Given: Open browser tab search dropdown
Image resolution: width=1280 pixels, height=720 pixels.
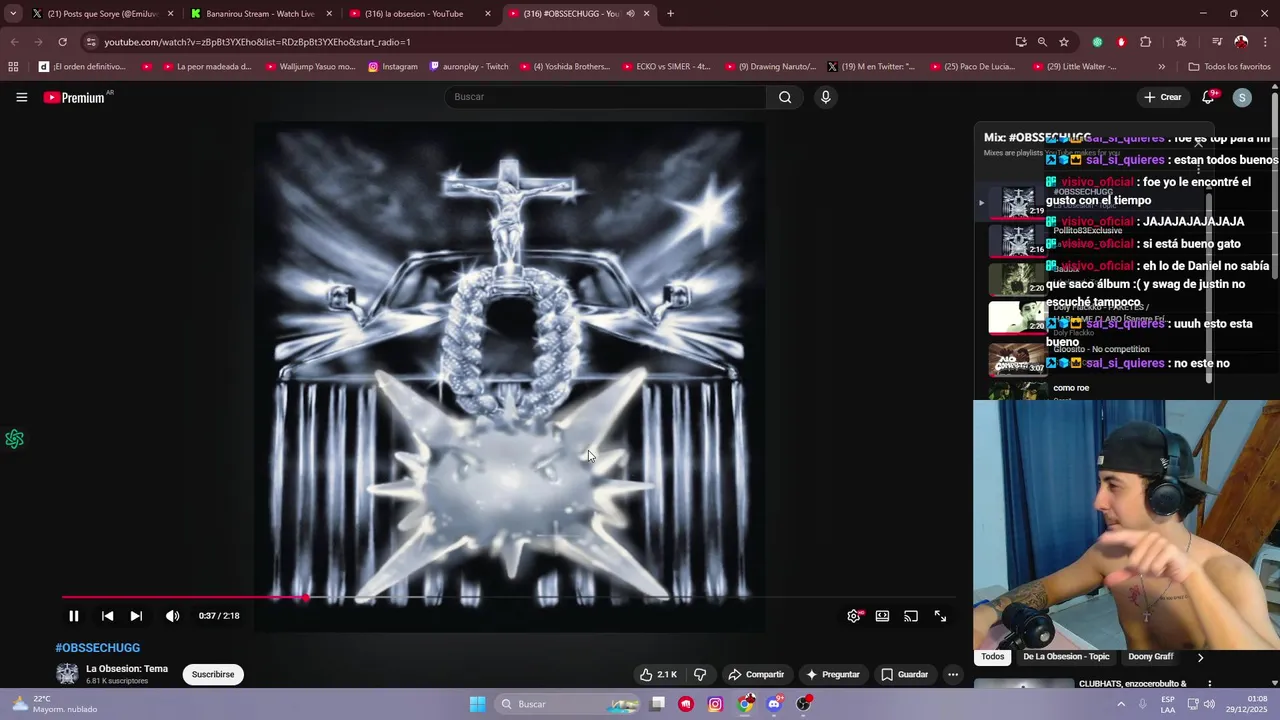Looking at the screenshot, I should click(x=12, y=14).
